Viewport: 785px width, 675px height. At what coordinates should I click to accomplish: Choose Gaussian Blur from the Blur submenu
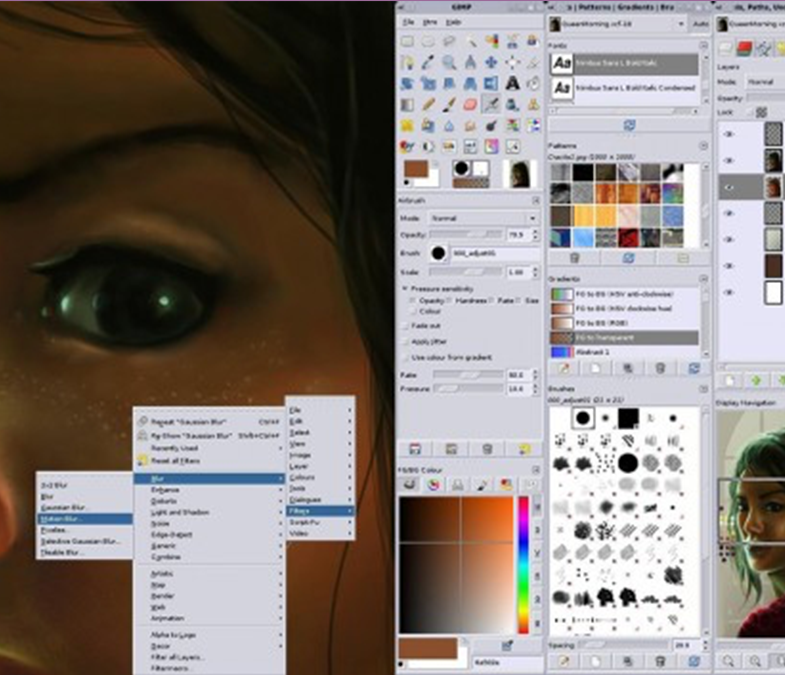[84, 508]
